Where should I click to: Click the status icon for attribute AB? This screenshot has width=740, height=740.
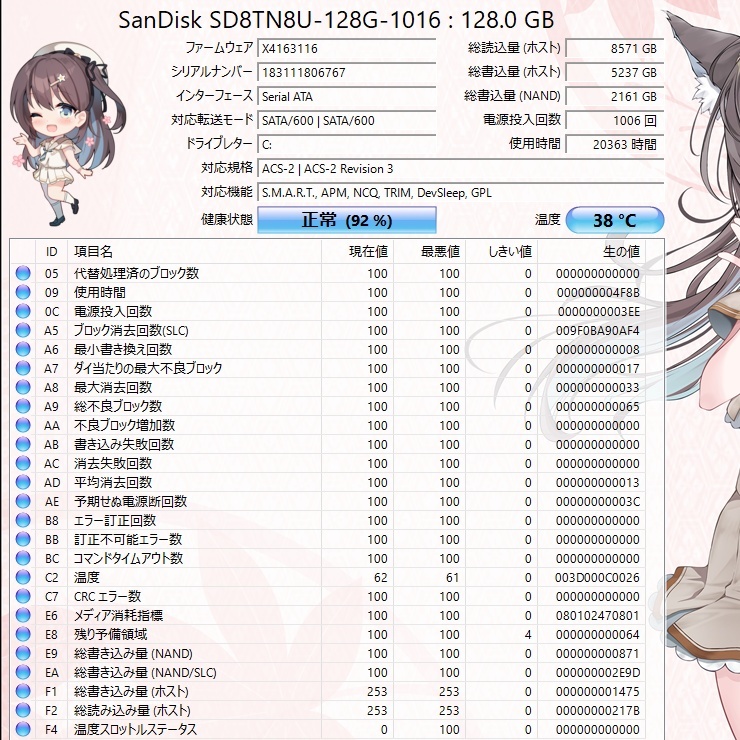(x=23, y=444)
